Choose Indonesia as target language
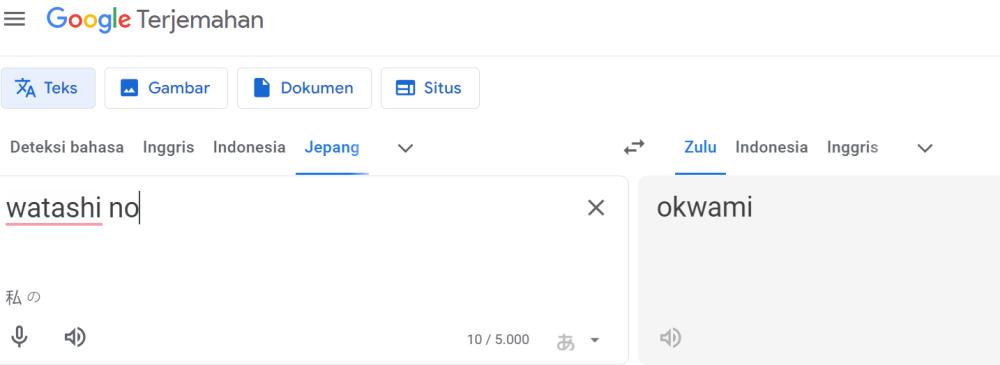The height and width of the screenshot is (365, 1000). (771, 147)
